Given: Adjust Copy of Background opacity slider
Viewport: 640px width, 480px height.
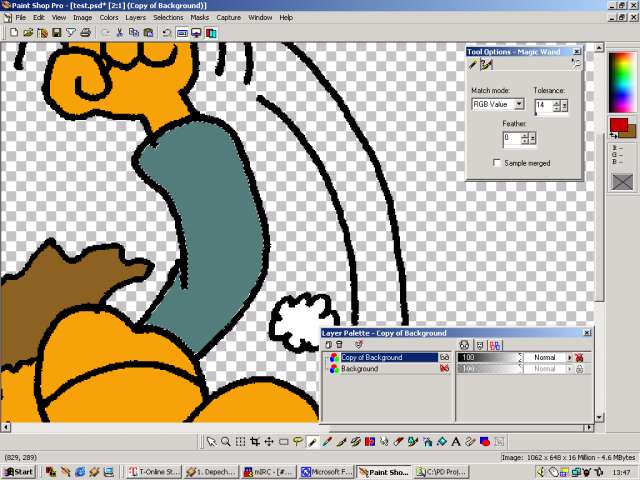Looking at the screenshot, I should [489, 358].
